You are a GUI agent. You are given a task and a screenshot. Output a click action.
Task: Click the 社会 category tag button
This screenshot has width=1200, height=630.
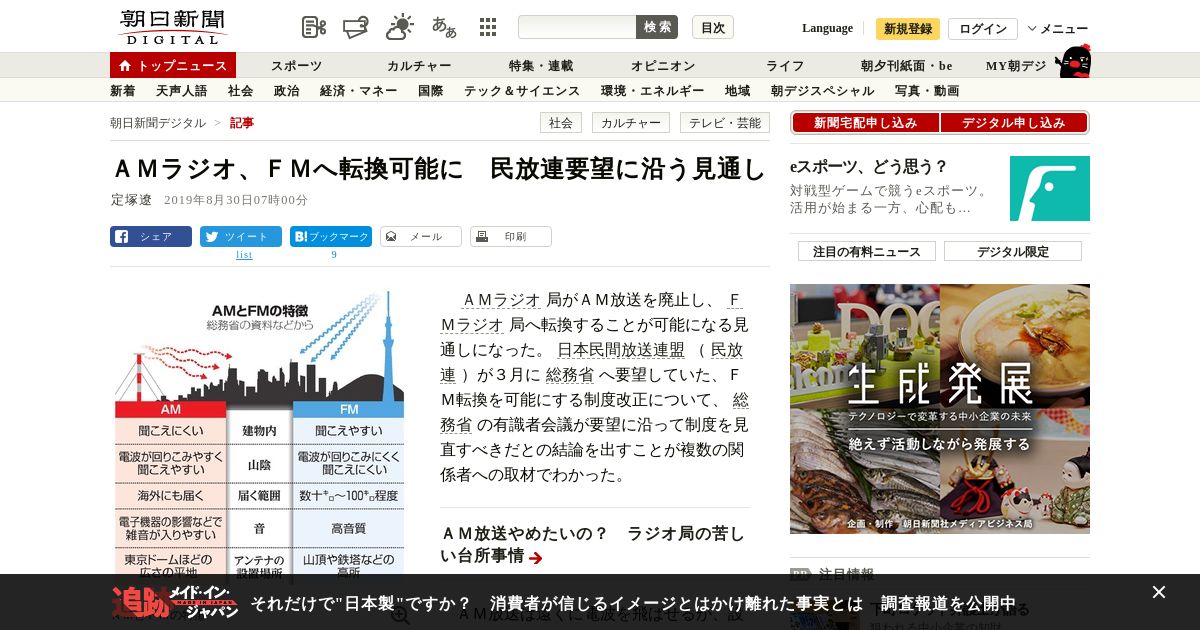tap(561, 123)
